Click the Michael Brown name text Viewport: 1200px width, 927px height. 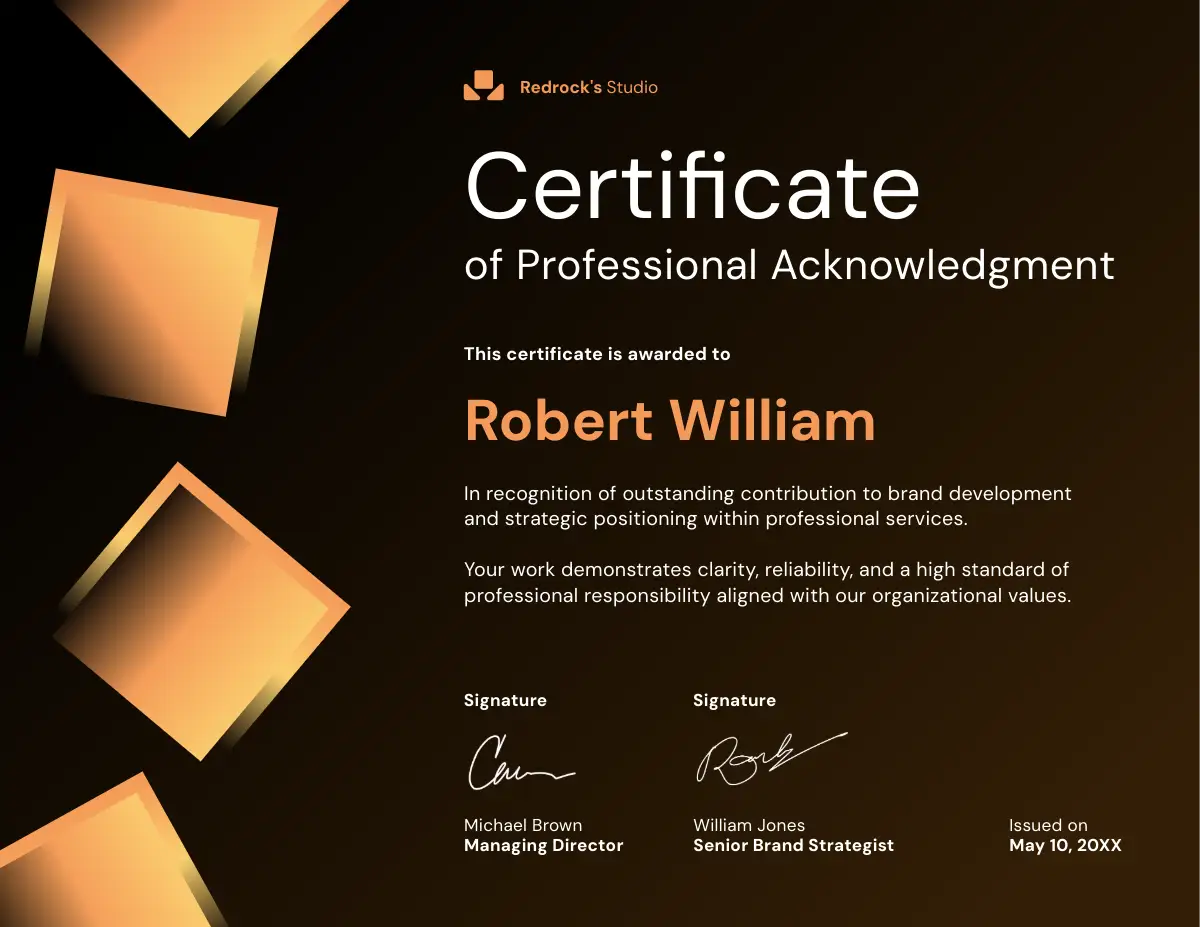point(523,825)
